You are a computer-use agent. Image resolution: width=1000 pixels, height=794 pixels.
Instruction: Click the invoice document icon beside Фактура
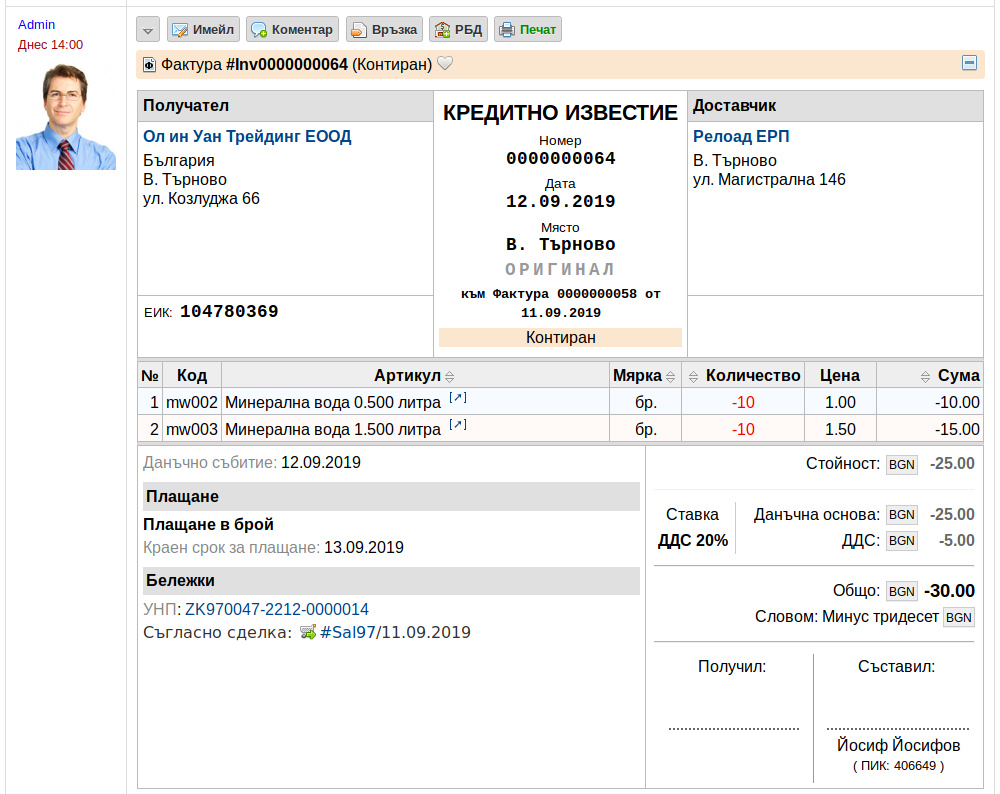tap(149, 65)
